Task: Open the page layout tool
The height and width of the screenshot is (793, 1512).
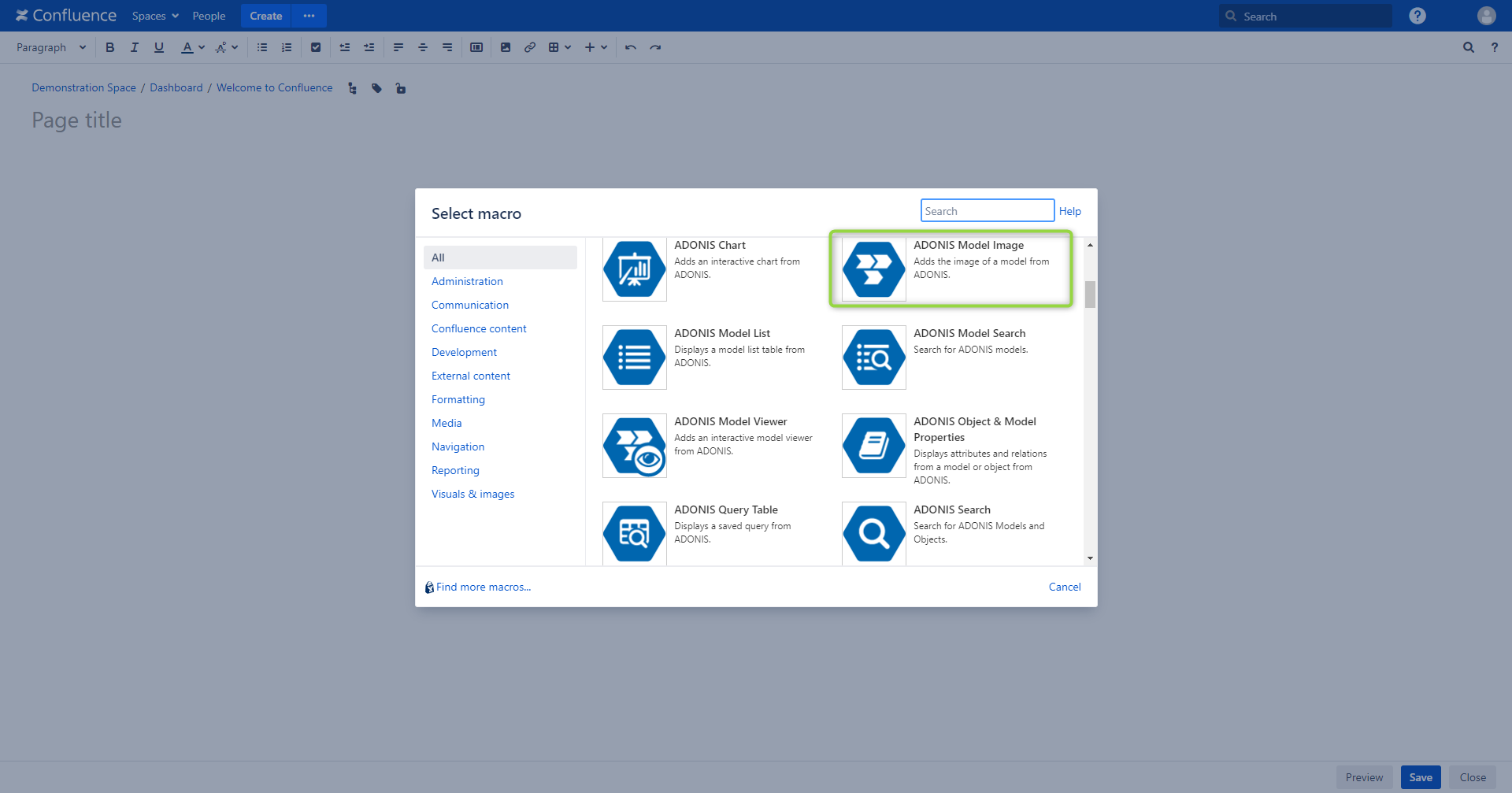Action: tap(476, 47)
